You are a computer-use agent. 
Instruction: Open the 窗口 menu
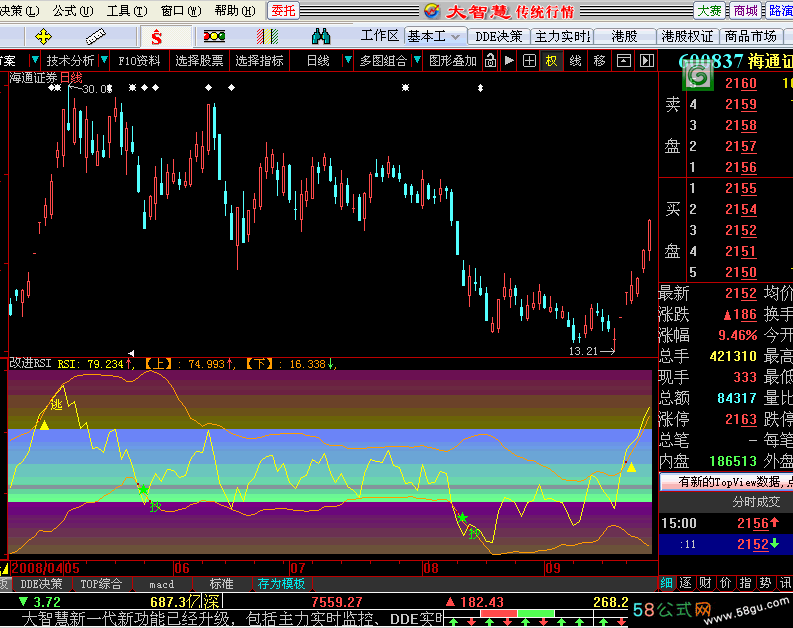click(x=181, y=10)
